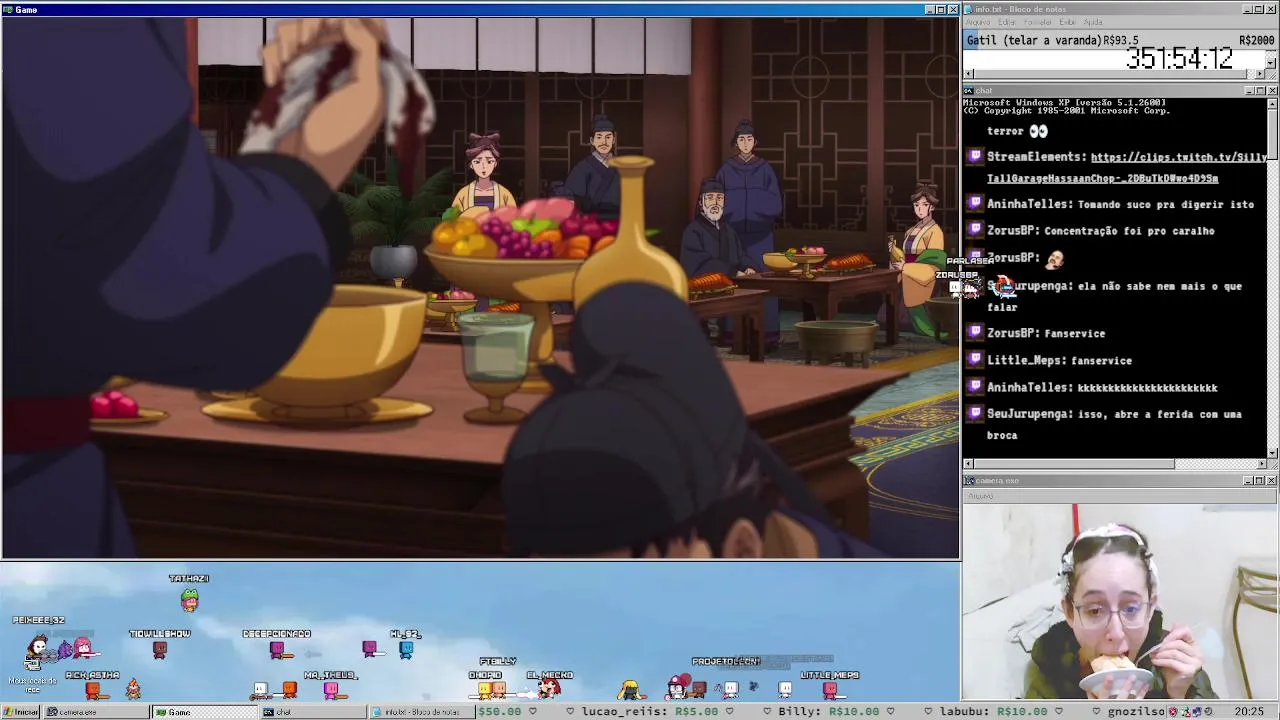Click scroll-down arrow in info.txt Notepad
Viewport: 1280px width, 720px height.
click(1271, 62)
